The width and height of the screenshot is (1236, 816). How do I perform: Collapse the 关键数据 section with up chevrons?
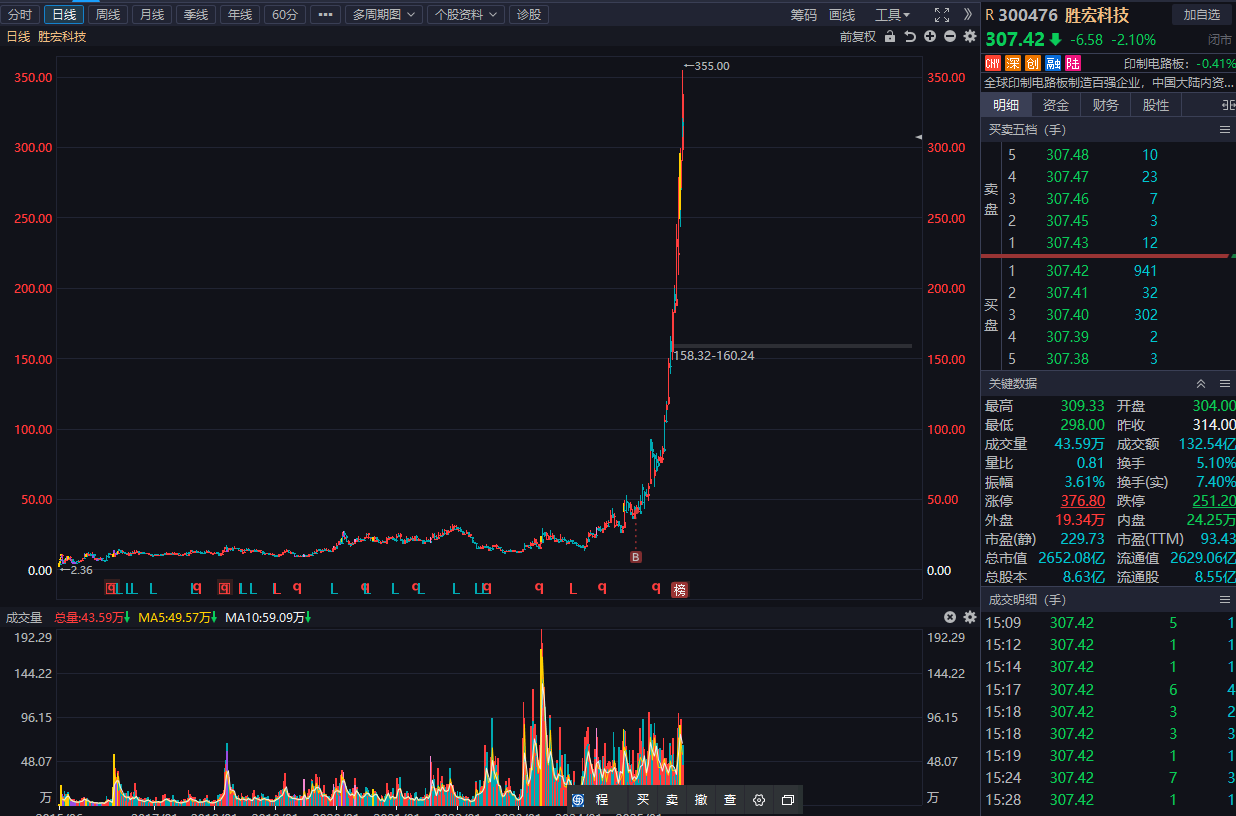pos(1201,384)
